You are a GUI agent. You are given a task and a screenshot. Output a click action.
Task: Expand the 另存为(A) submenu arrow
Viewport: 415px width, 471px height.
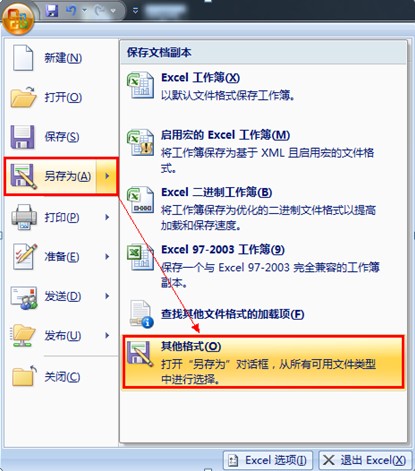[x=107, y=176]
